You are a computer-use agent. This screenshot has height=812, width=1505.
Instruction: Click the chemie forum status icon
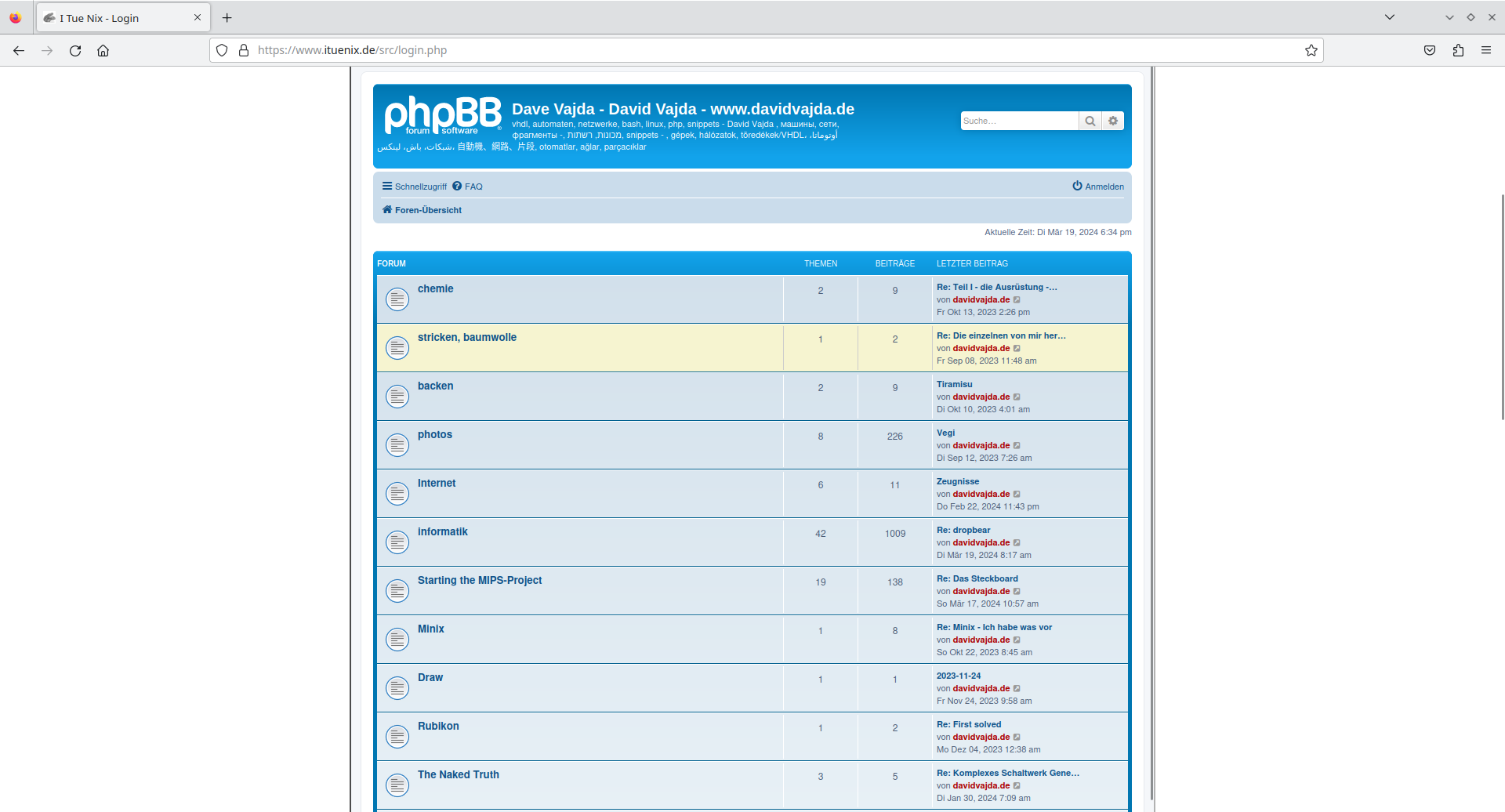[397, 299]
